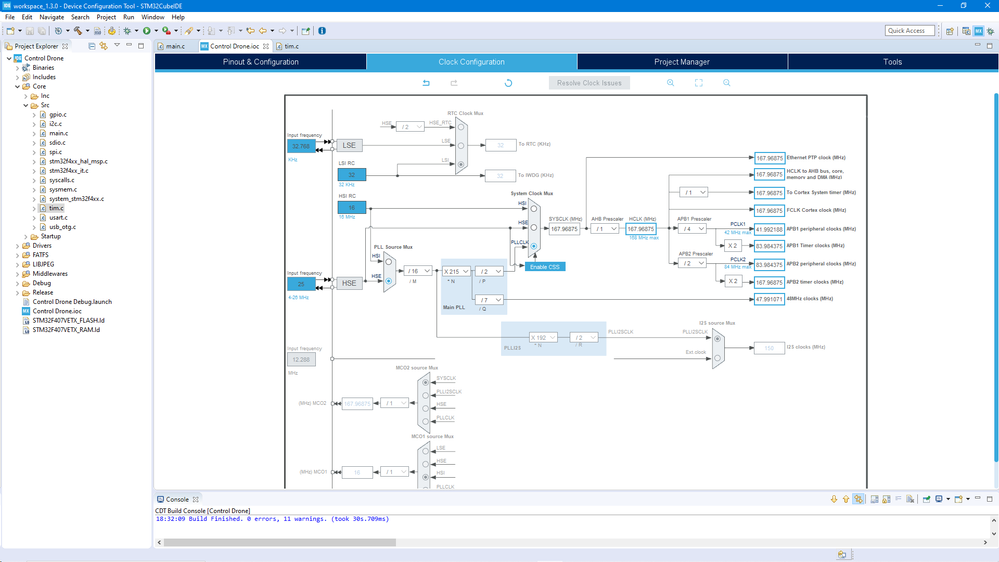Switch to the Pinout & Configuration tab
Image resolution: width=999 pixels, height=562 pixels.
pyautogui.click(x=261, y=62)
